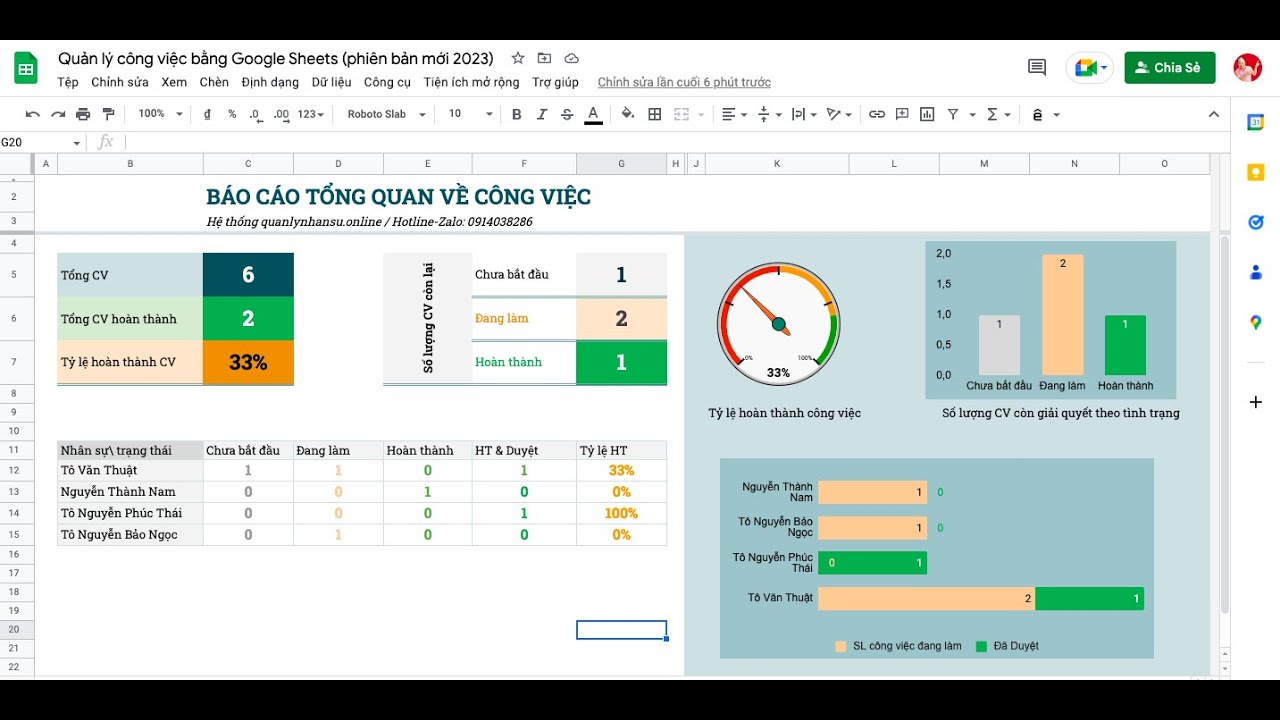This screenshot has width=1280, height=720.
Task: Undo the last action
Action: [x=33, y=114]
